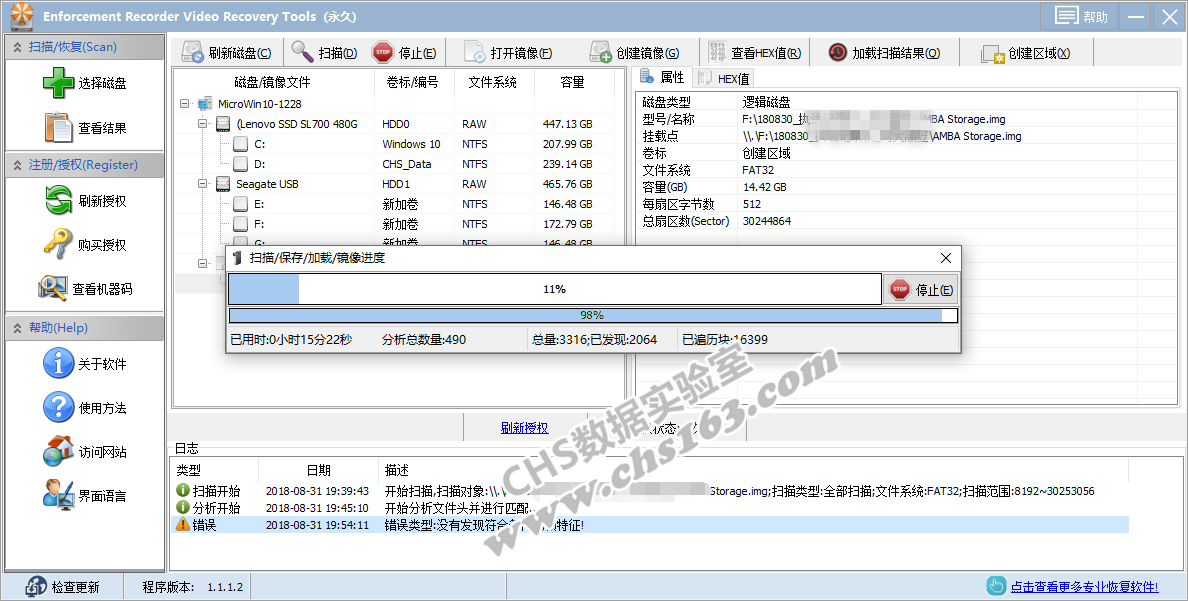Click 程序版本: 1.1.1.2 in status bar
This screenshot has height=601, width=1188.
[193, 587]
